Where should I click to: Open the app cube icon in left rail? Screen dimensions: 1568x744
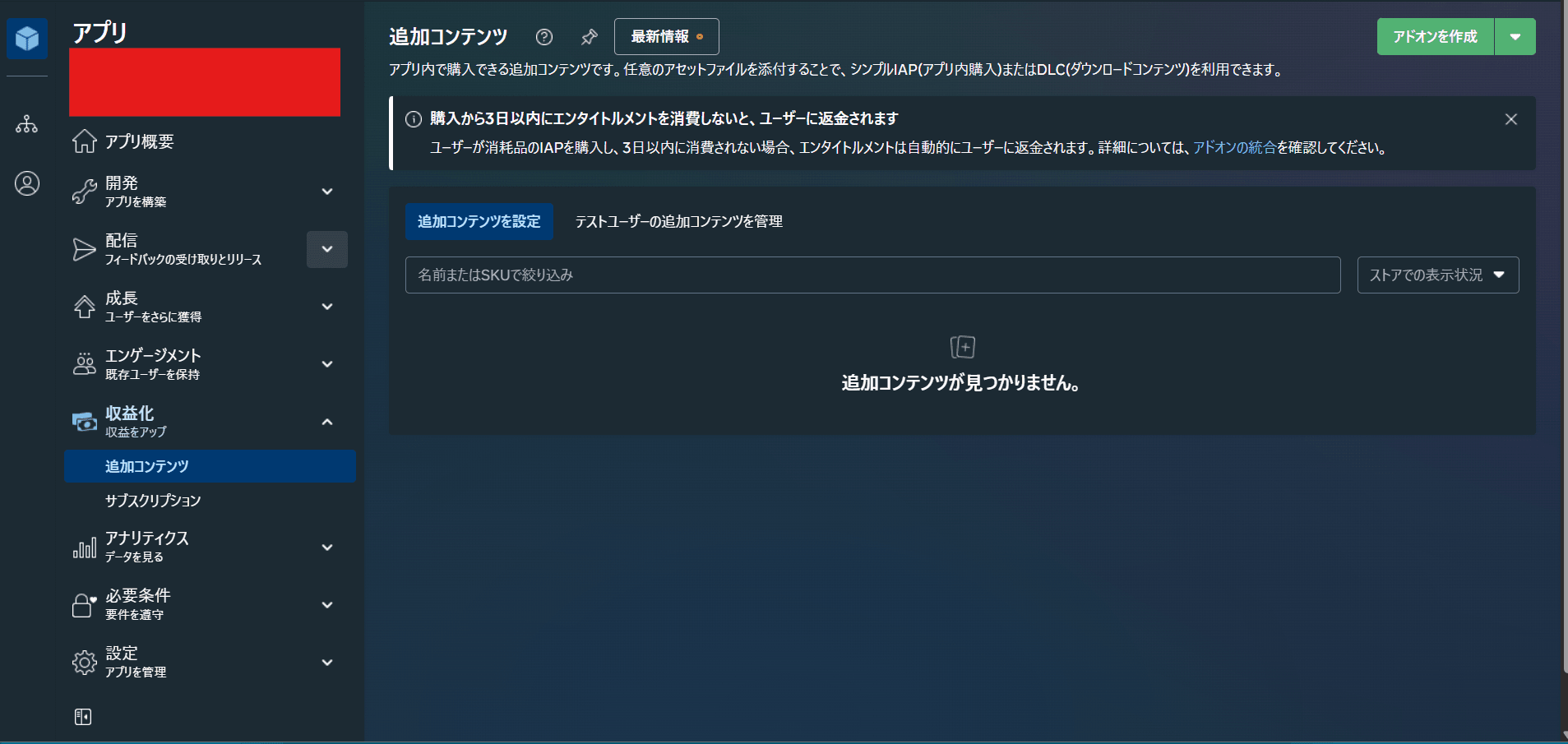pos(27,38)
